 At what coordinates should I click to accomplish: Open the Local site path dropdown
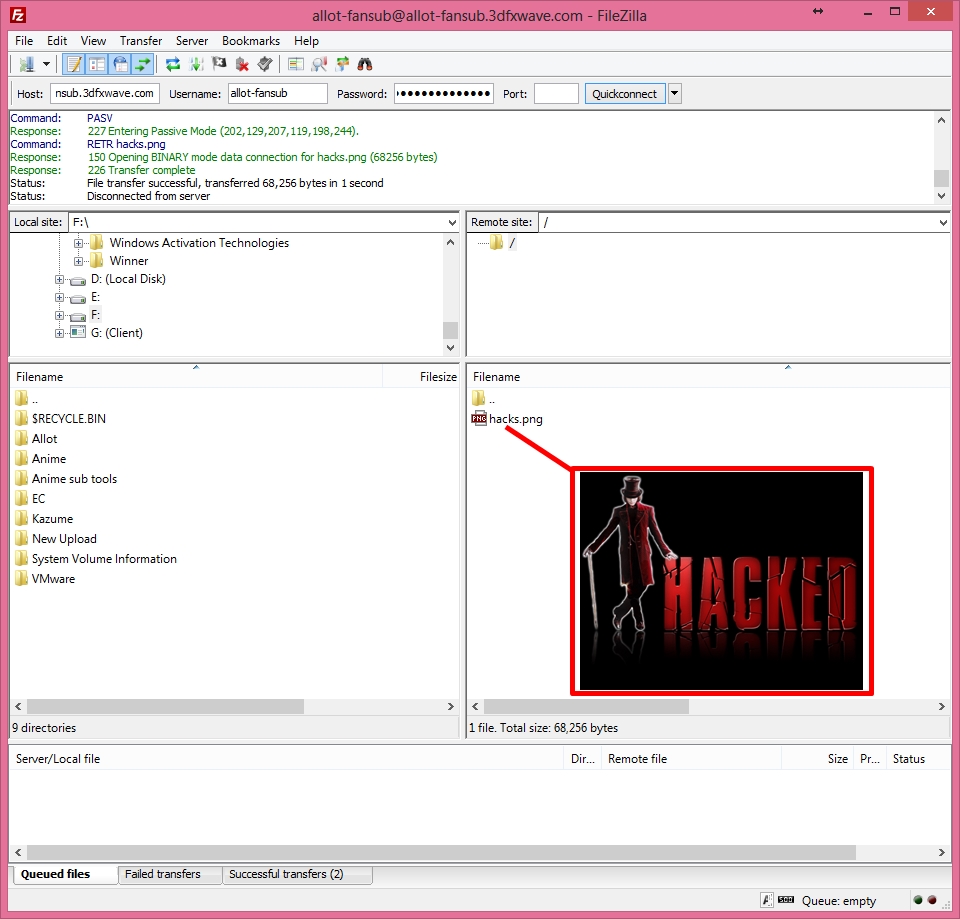pos(452,223)
